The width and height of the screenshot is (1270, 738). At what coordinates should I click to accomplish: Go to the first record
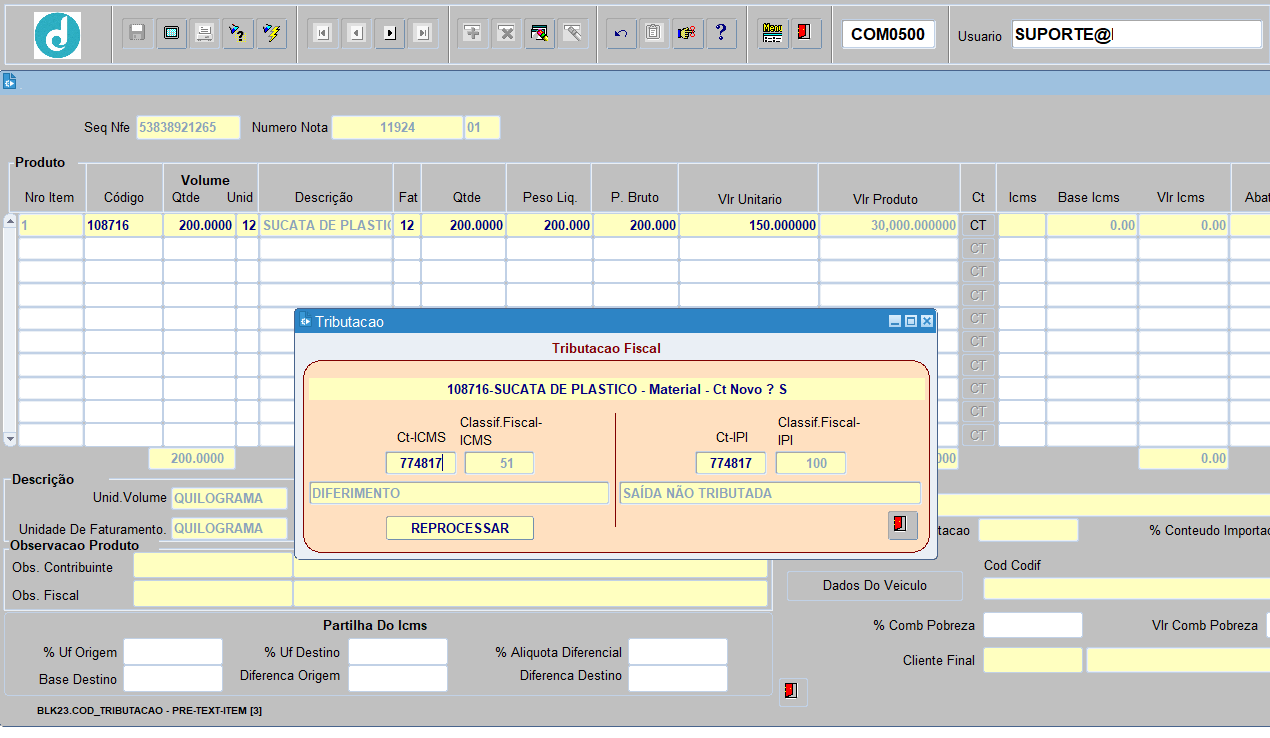click(x=322, y=33)
